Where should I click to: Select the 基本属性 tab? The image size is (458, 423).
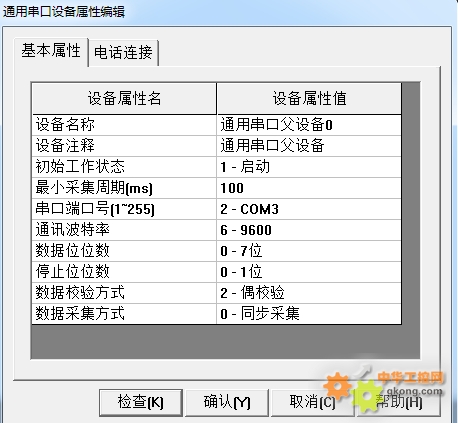tap(51, 51)
